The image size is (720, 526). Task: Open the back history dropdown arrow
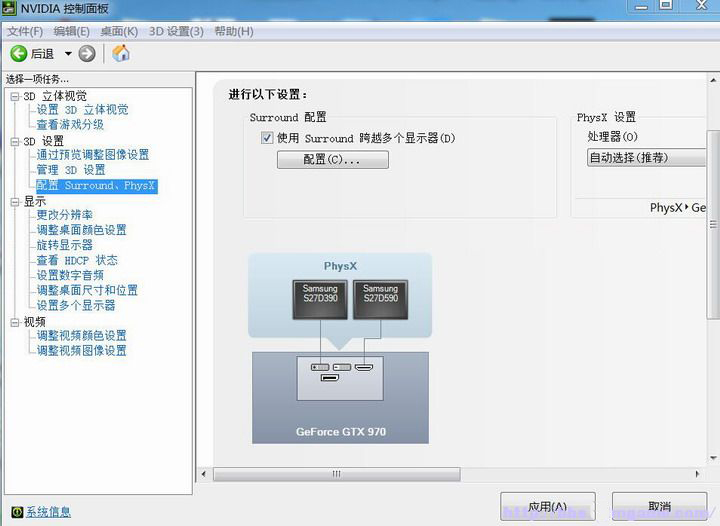[x=68, y=54]
